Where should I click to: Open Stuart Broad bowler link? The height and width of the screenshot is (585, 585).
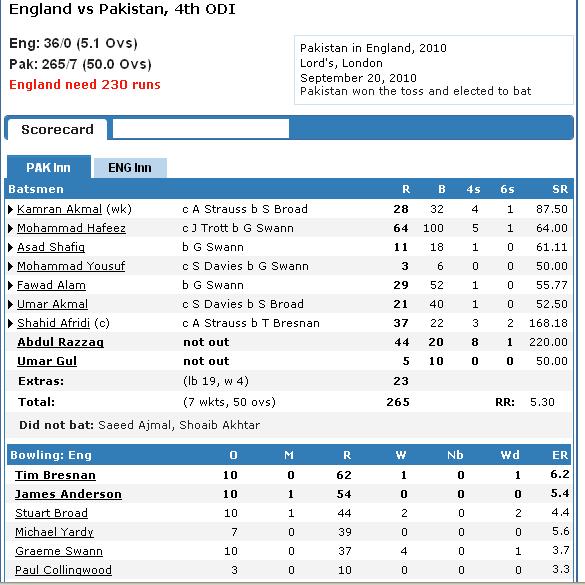point(51,513)
